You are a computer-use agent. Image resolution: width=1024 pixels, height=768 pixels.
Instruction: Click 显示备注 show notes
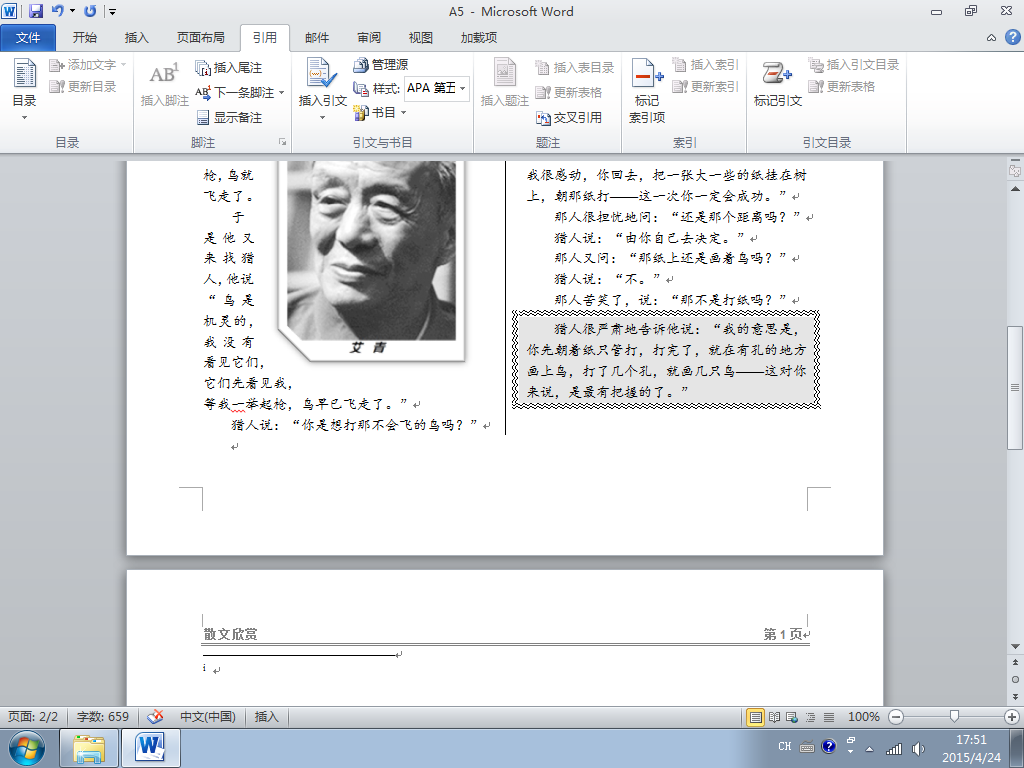coord(229,118)
